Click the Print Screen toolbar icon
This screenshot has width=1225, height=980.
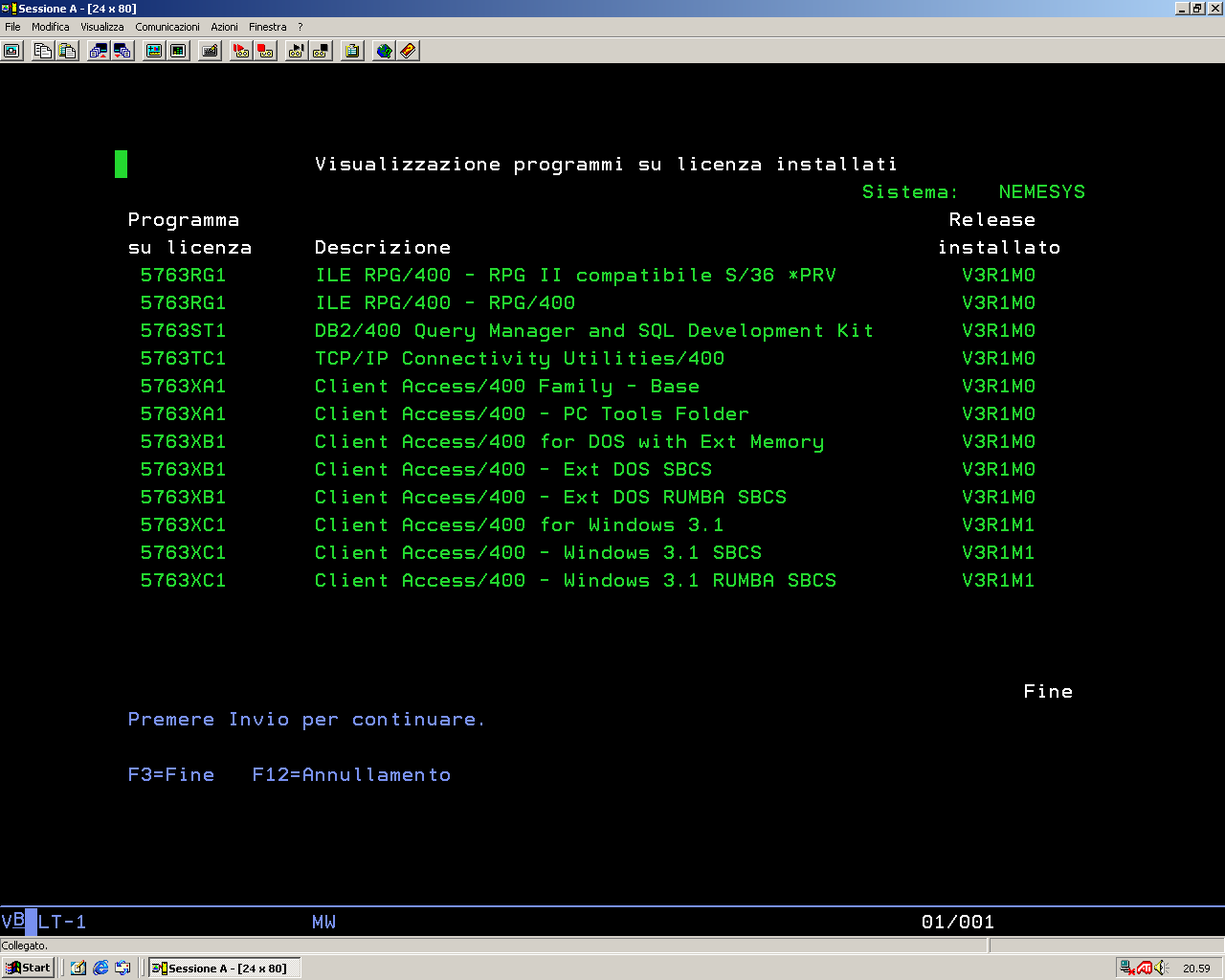tap(12, 51)
